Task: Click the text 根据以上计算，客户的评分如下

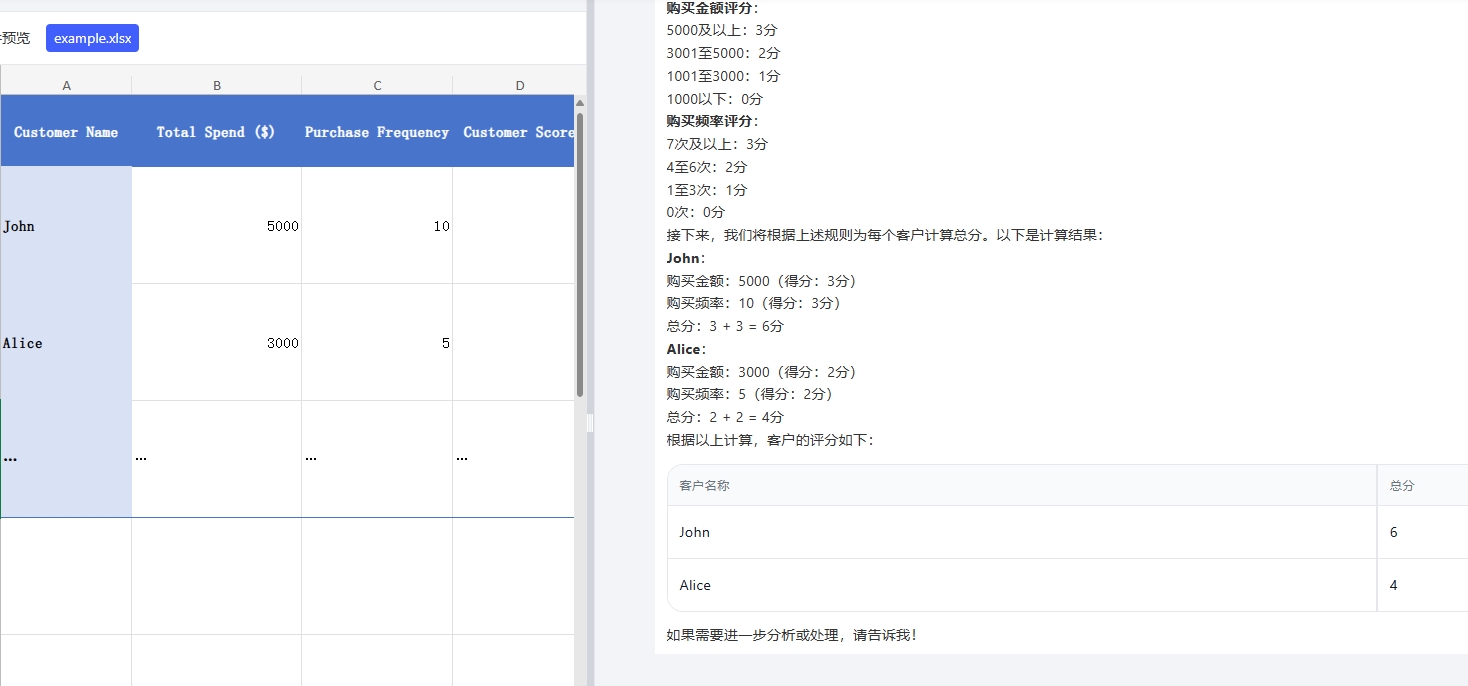Action: (770, 440)
